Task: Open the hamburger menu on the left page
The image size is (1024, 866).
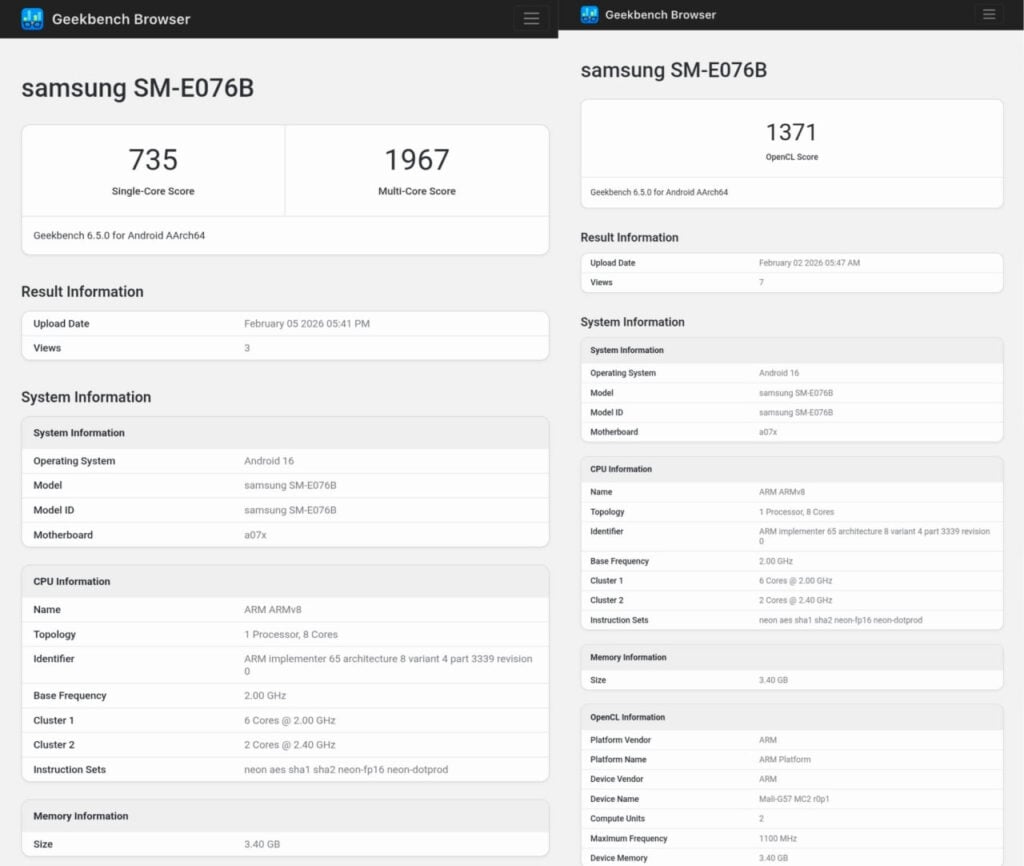Action: (531, 18)
